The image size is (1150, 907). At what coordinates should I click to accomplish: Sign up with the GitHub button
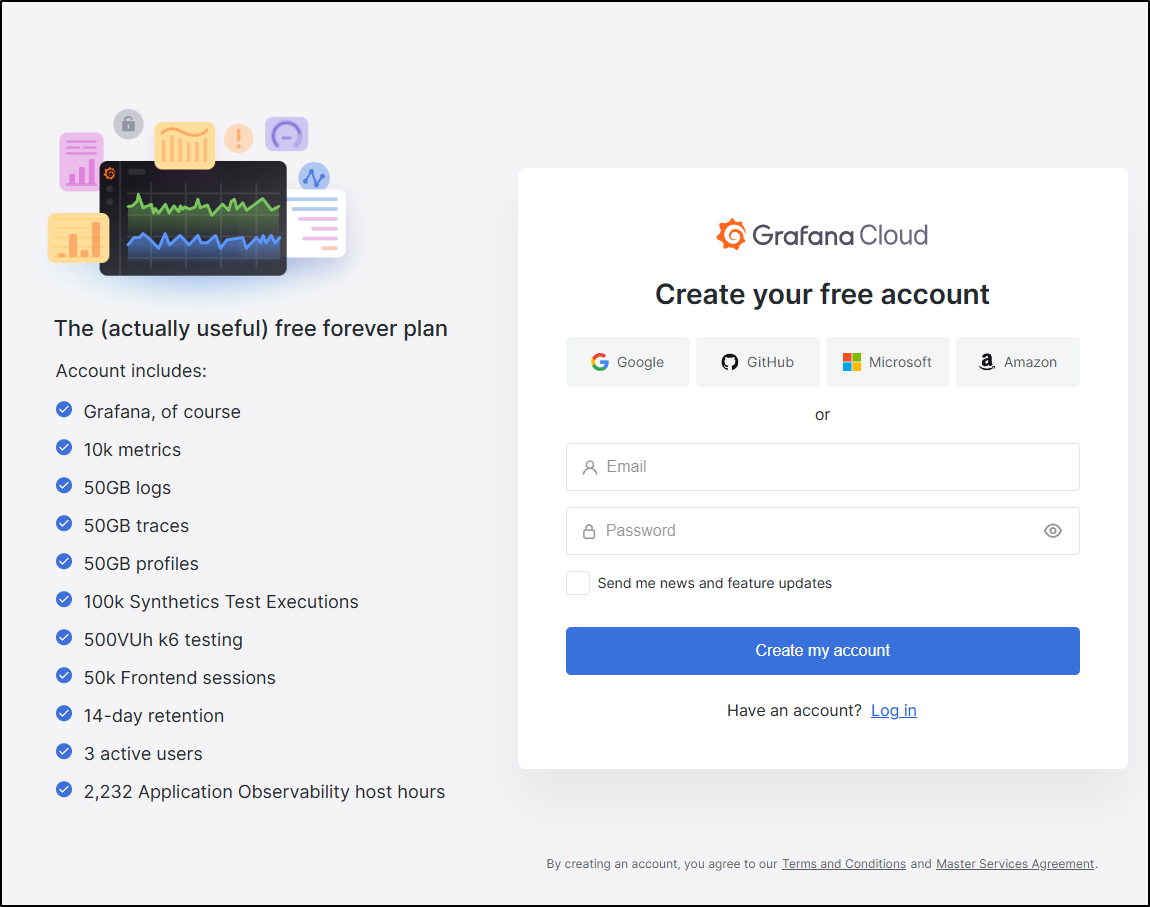pyautogui.click(x=758, y=362)
